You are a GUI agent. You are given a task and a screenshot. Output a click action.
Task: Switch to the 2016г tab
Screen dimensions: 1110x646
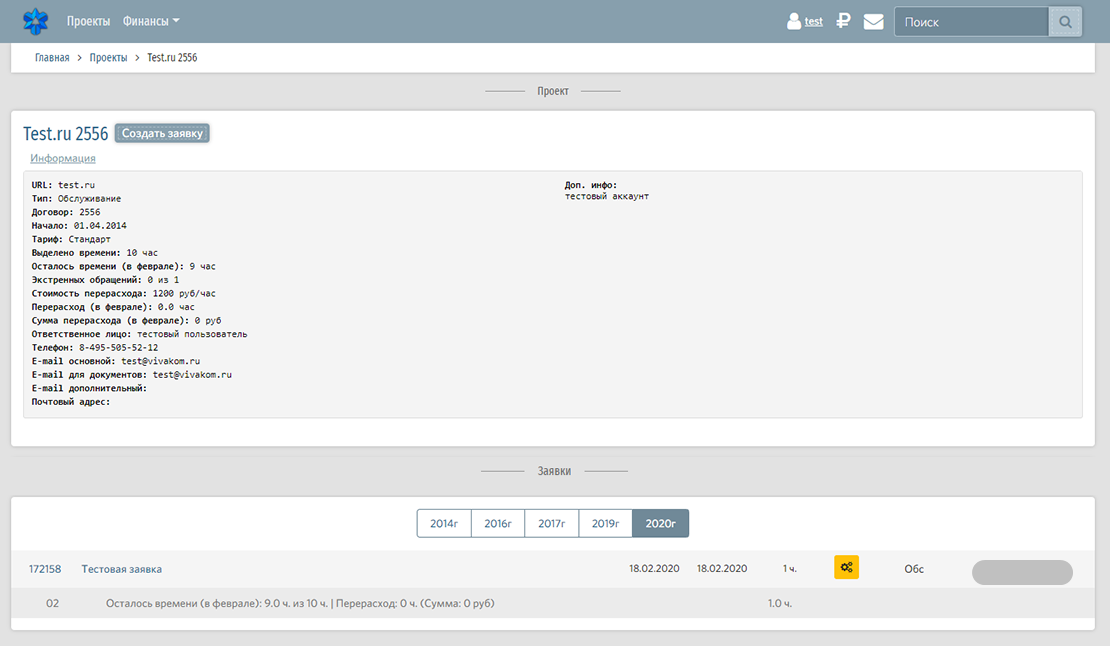pyautogui.click(x=498, y=523)
